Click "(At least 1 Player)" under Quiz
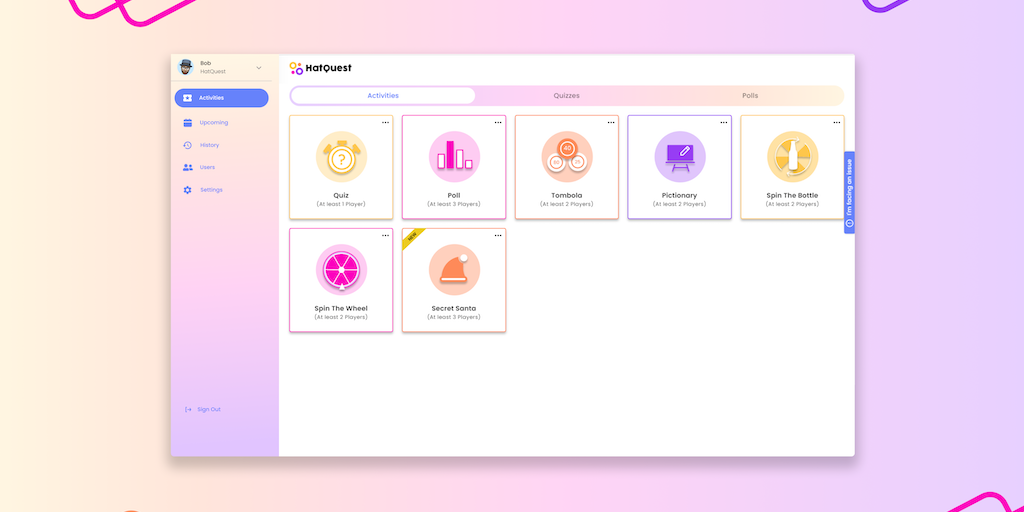This screenshot has height=512, width=1024. click(x=341, y=204)
